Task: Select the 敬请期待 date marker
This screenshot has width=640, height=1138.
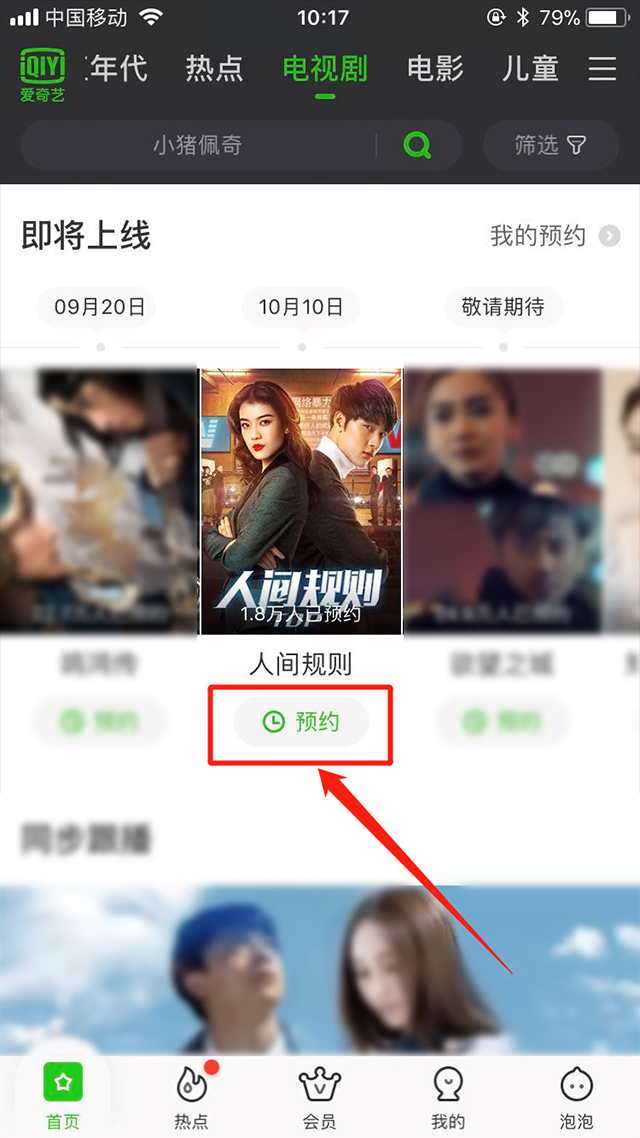Action: pyautogui.click(x=504, y=307)
